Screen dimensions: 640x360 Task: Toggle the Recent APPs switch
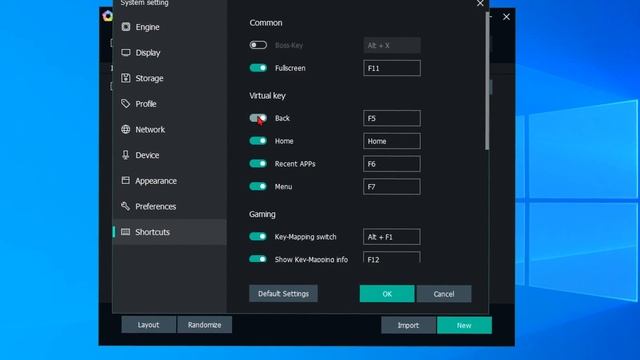tap(258, 164)
